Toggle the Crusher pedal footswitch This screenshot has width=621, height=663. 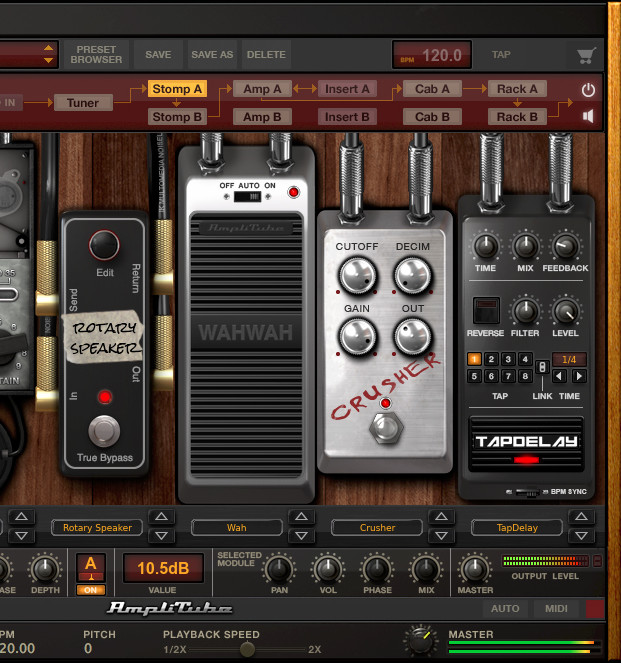point(386,427)
